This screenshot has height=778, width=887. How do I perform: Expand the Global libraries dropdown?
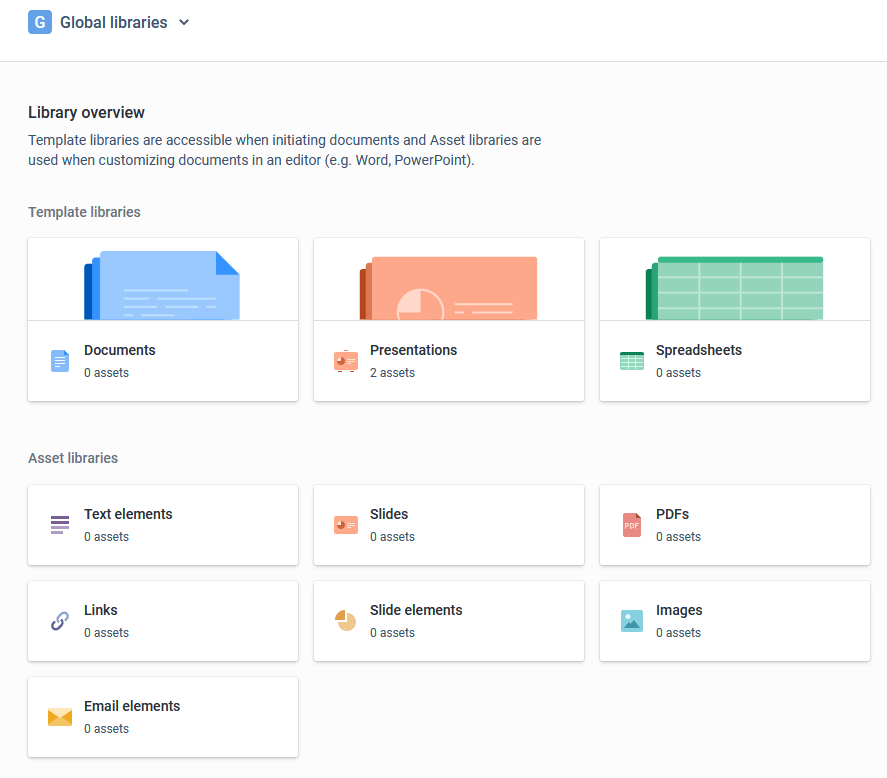[184, 21]
